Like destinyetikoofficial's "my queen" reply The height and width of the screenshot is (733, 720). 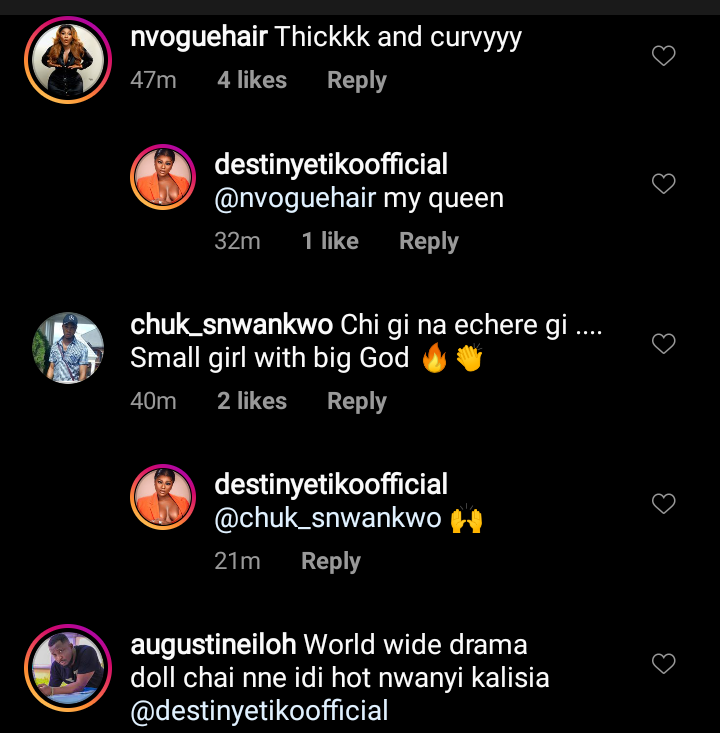[x=664, y=184]
